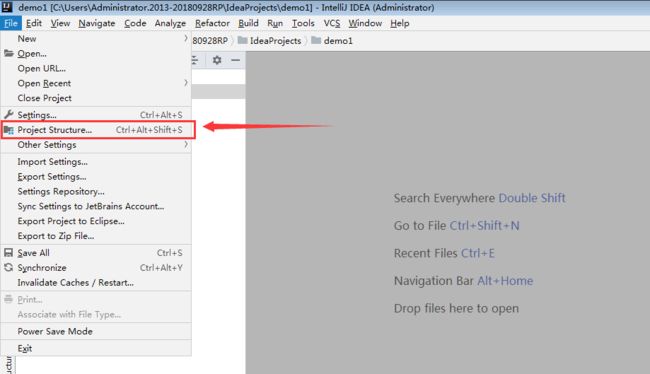Open project panel gear settings icon
This screenshot has height=374, width=650.
(217, 60)
